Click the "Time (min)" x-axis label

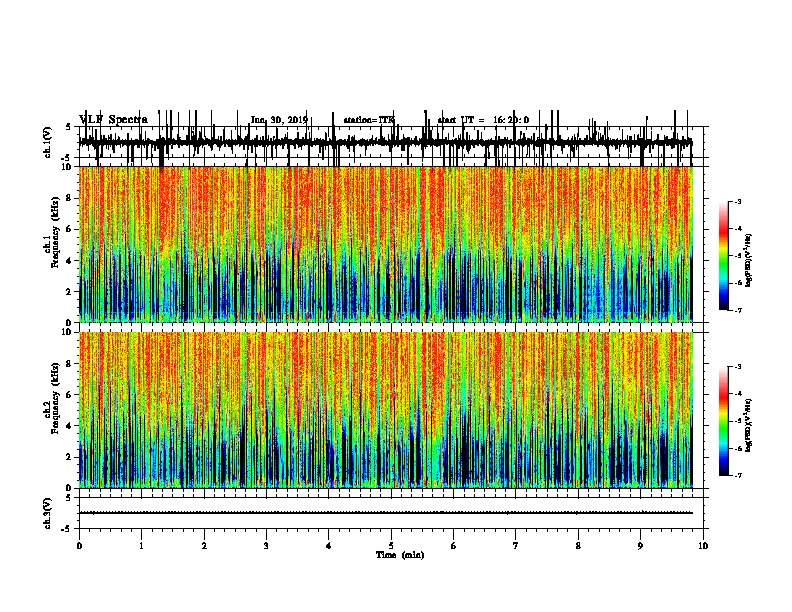(x=400, y=555)
